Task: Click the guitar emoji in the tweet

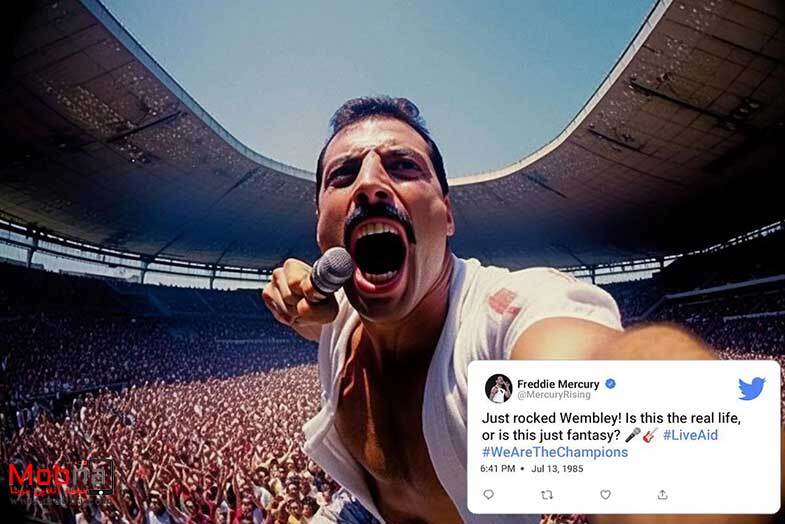Action: click(650, 434)
